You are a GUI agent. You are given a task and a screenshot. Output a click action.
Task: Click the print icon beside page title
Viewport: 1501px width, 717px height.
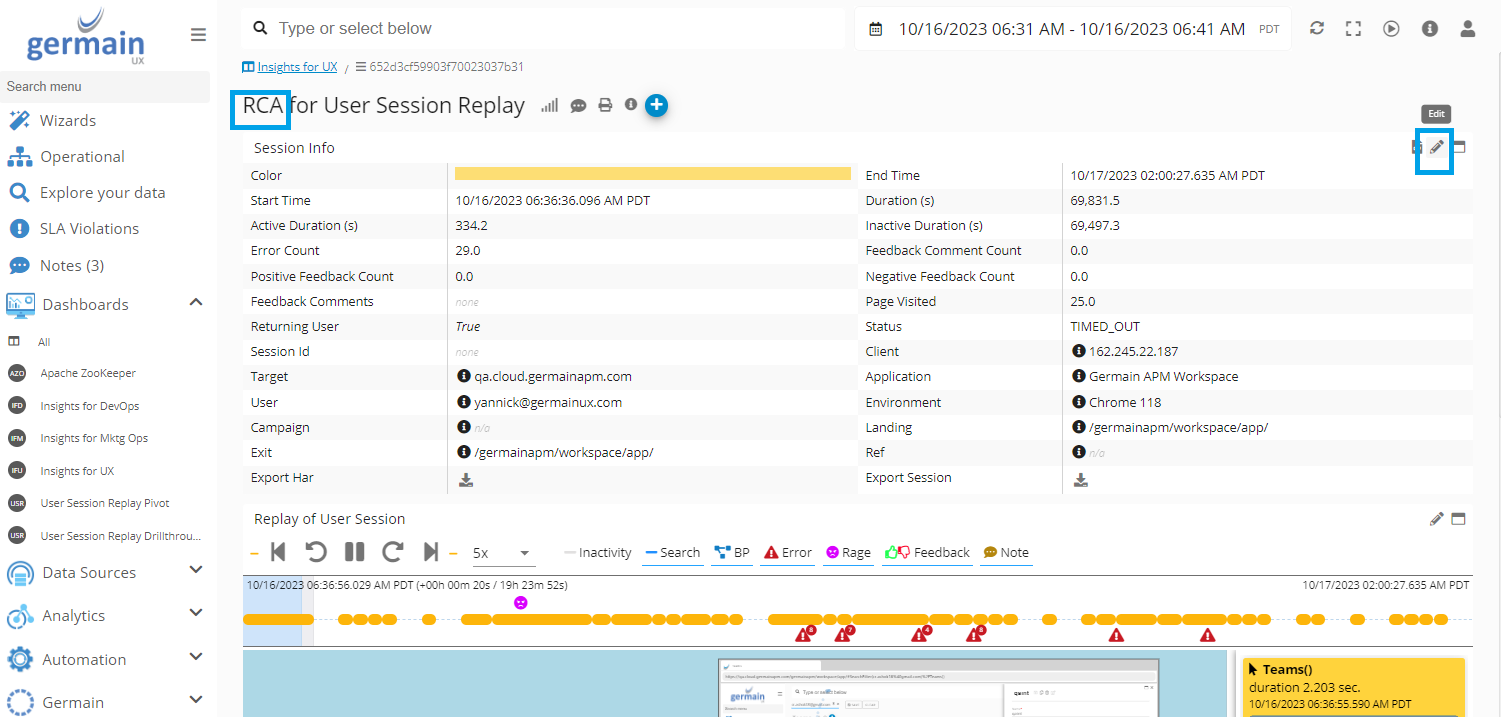[x=605, y=105]
